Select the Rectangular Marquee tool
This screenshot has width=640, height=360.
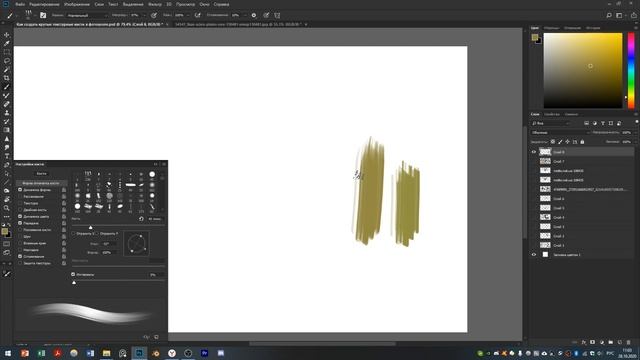point(7,52)
